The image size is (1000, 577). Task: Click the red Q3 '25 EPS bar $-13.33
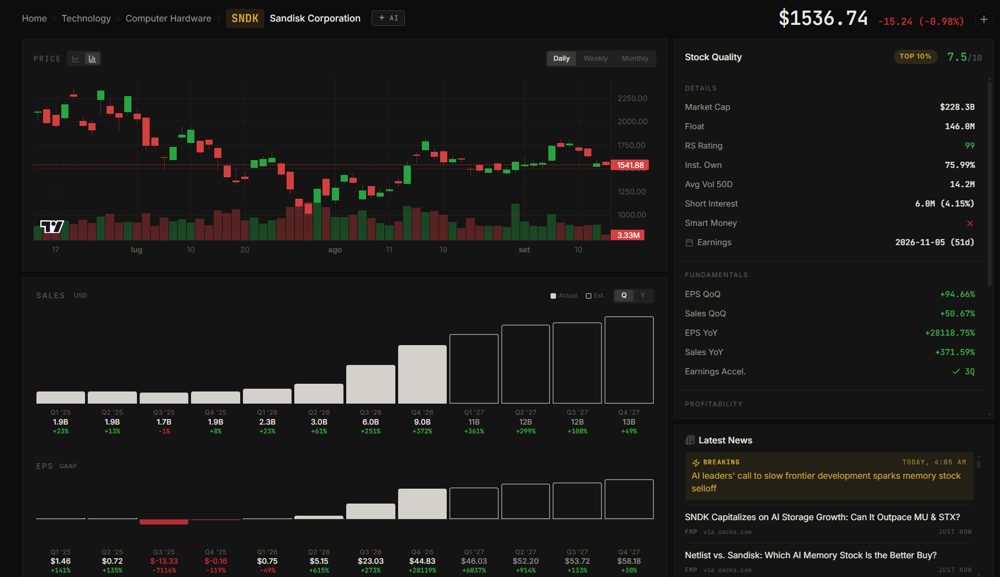[164, 522]
